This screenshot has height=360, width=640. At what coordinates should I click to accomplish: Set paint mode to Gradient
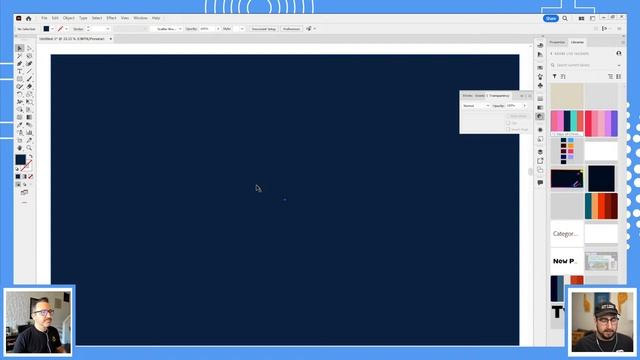(24, 177)
